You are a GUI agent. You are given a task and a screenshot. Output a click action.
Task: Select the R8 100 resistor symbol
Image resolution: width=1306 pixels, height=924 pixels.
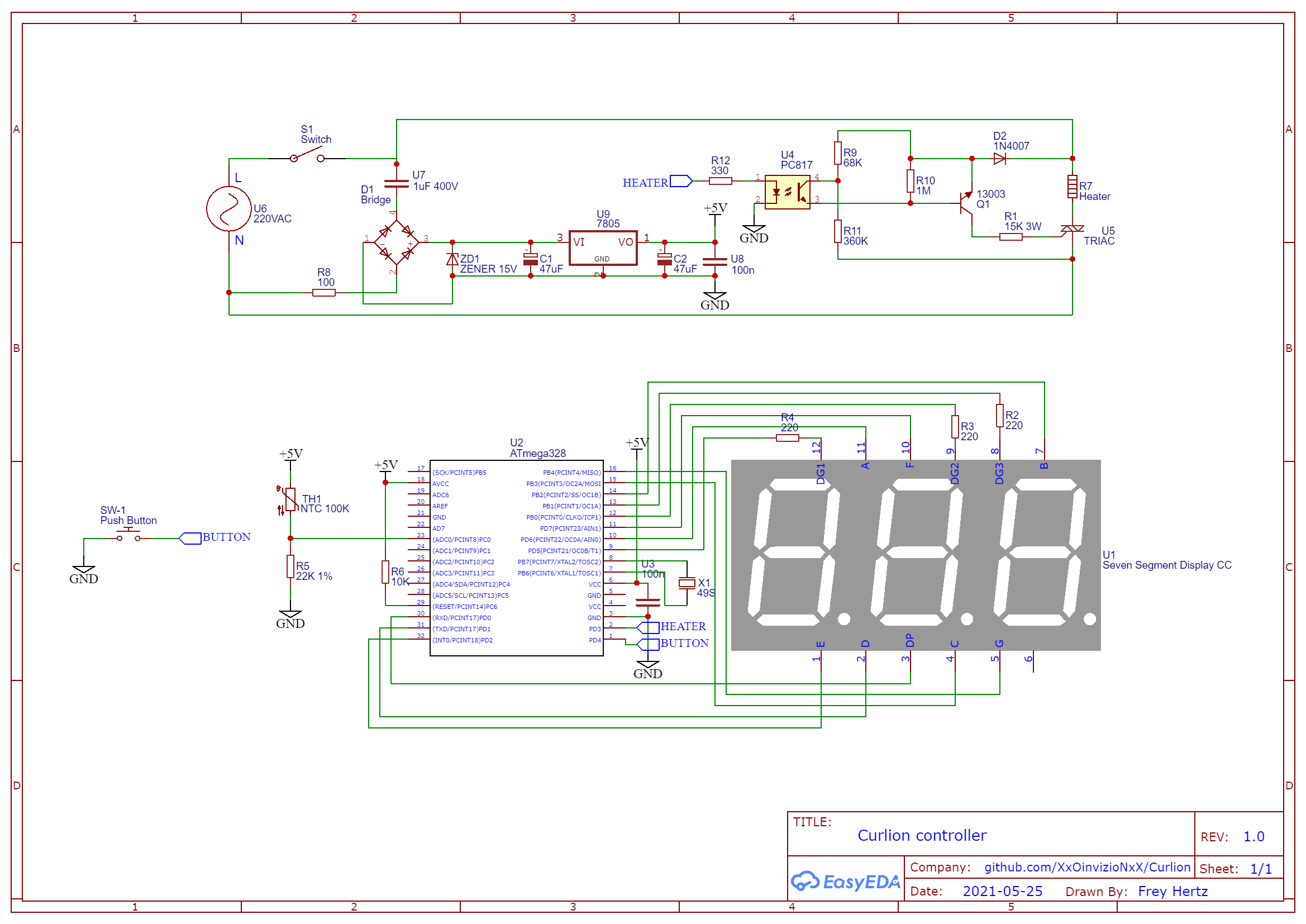click(323, 292)
